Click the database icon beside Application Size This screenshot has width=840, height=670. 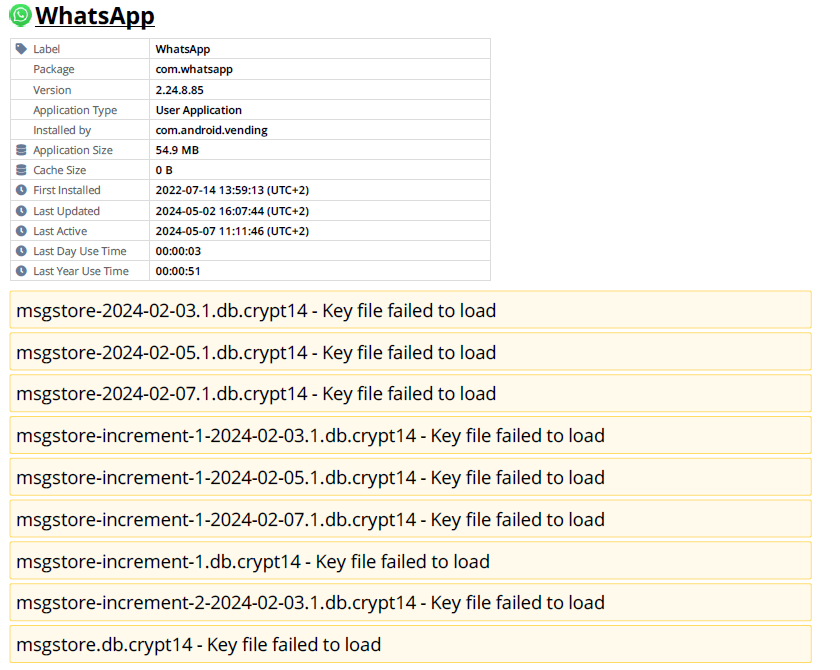[22, 150]
